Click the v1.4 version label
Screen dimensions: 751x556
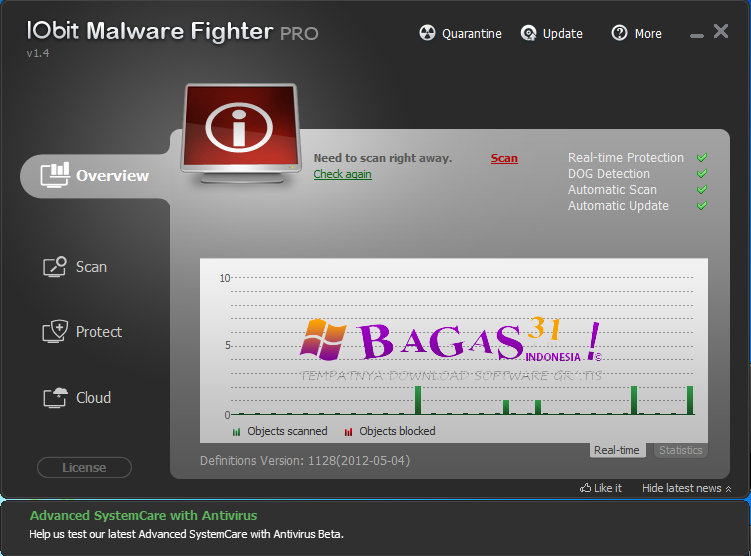pyautogui.click(x=38, y=53)
